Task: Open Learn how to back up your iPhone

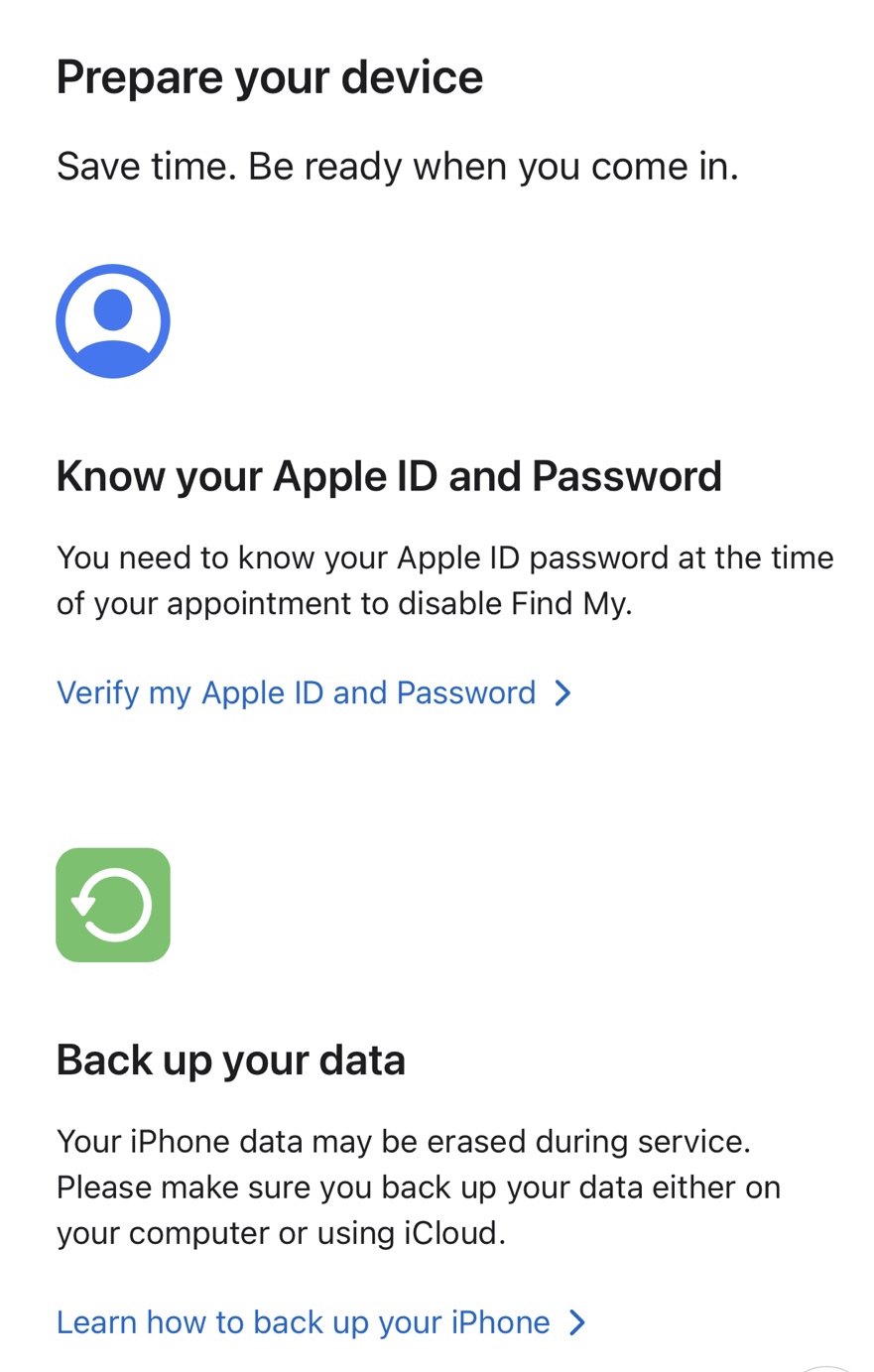Action: pos(303,1322)
